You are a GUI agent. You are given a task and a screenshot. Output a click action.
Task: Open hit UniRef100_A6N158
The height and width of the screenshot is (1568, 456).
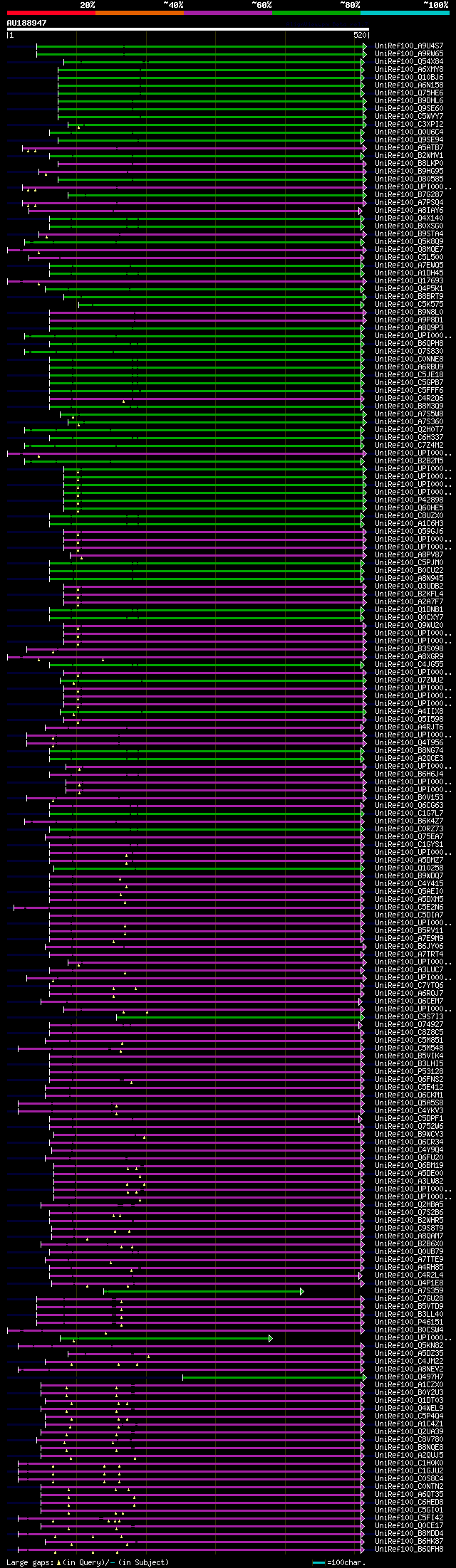click(409, 85)
